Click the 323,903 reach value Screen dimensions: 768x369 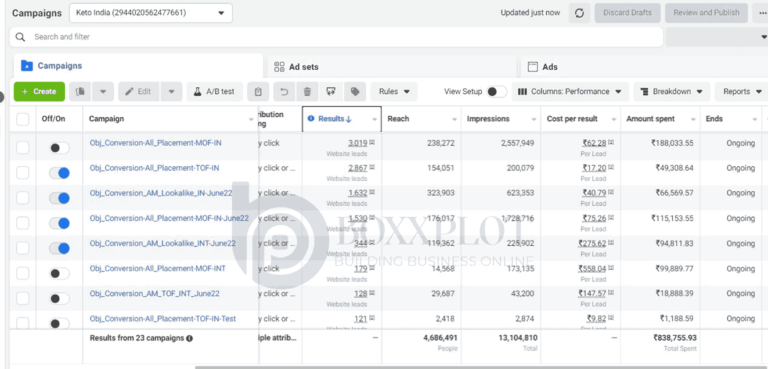pos(441,193)
